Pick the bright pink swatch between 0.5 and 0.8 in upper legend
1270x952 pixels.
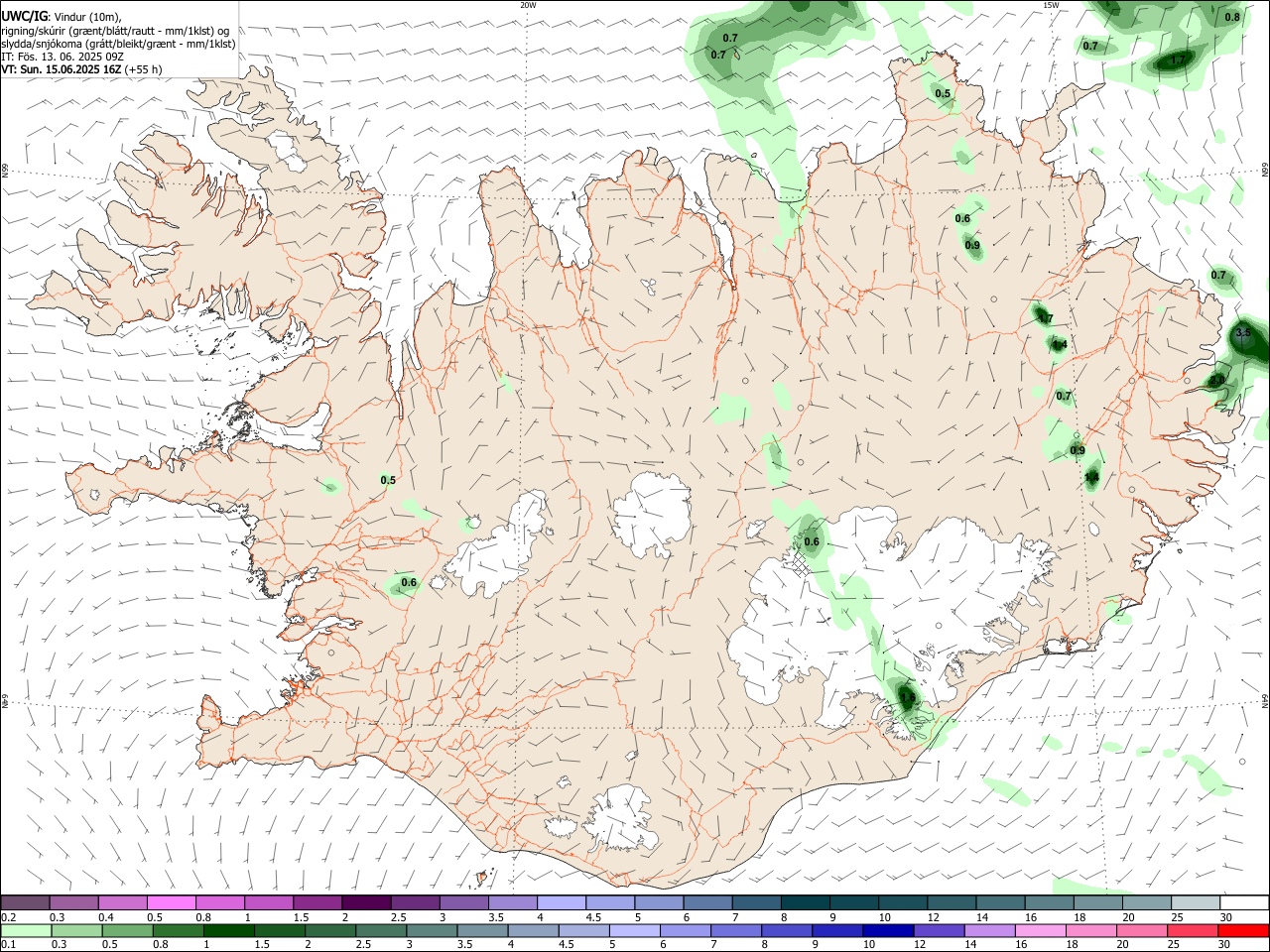(x=172, y=902)
